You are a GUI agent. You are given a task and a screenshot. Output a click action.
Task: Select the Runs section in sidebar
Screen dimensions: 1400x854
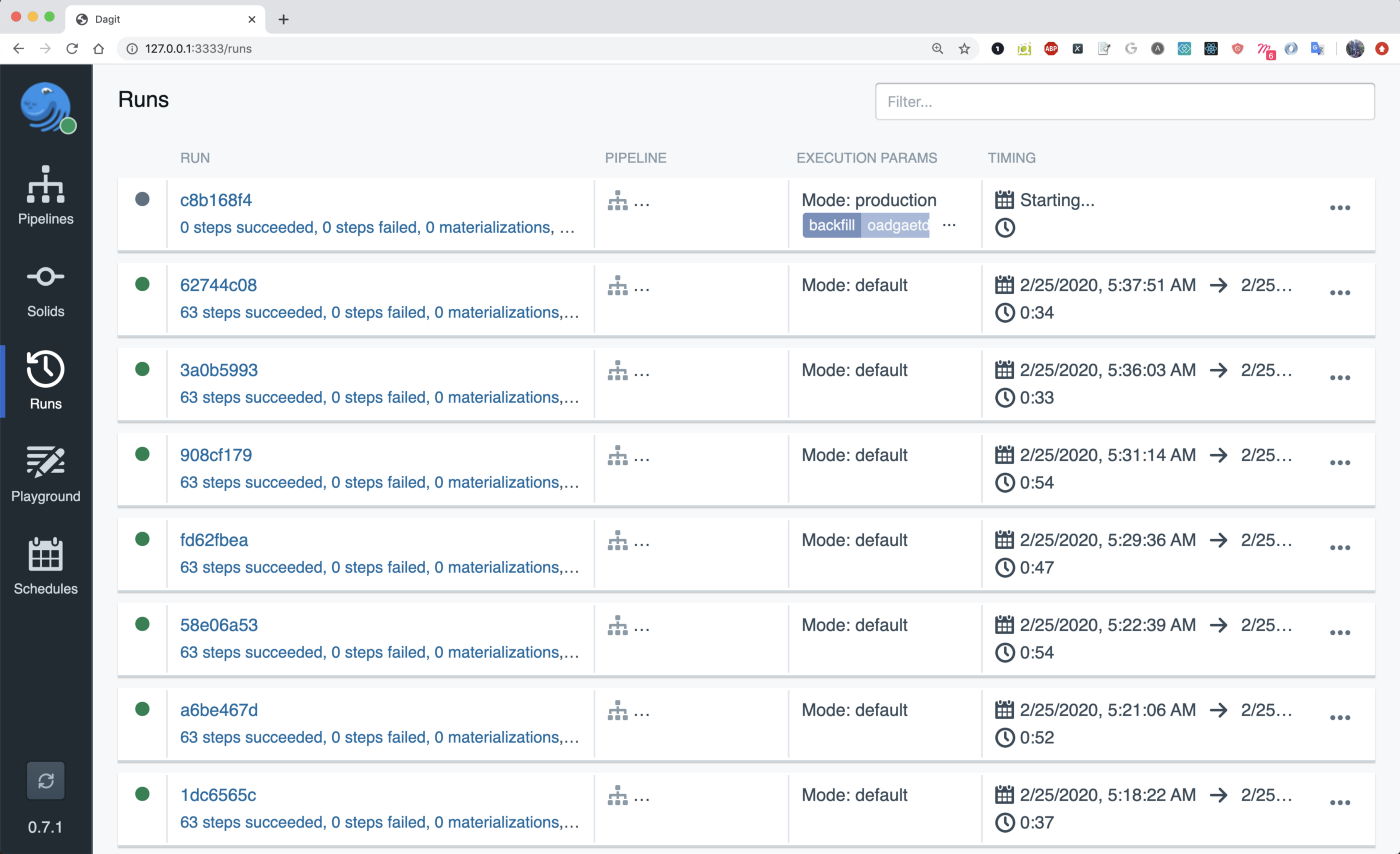(46, 381)
